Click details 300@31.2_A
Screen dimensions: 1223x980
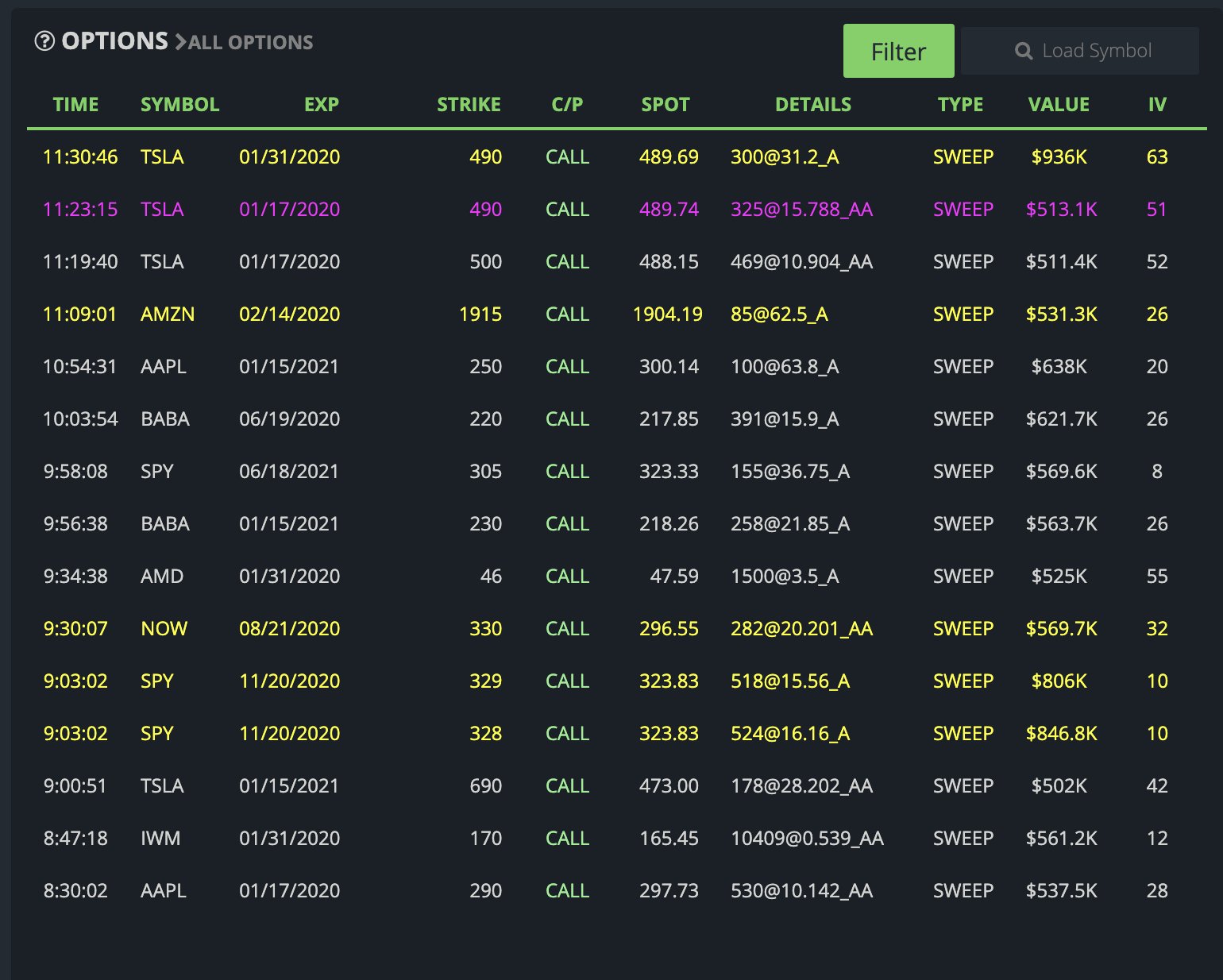tap(785, 156)
